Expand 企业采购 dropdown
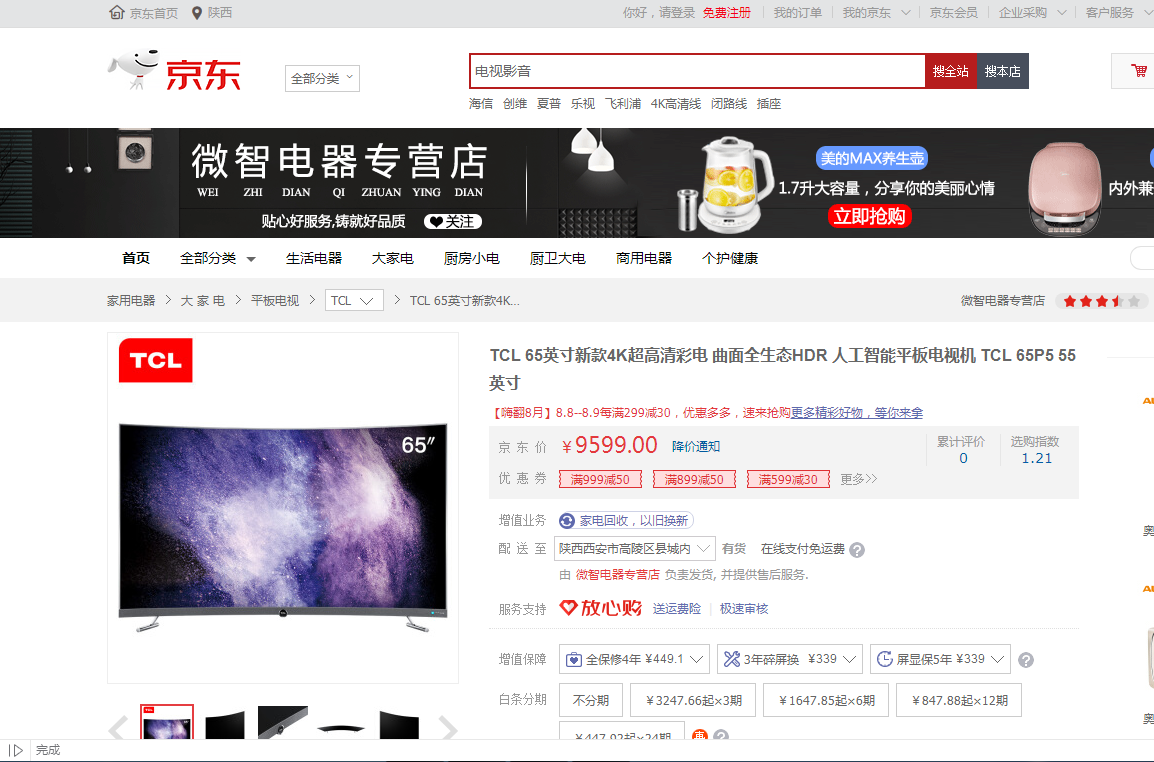The image size is (1154, 762). click(1033, 13)
